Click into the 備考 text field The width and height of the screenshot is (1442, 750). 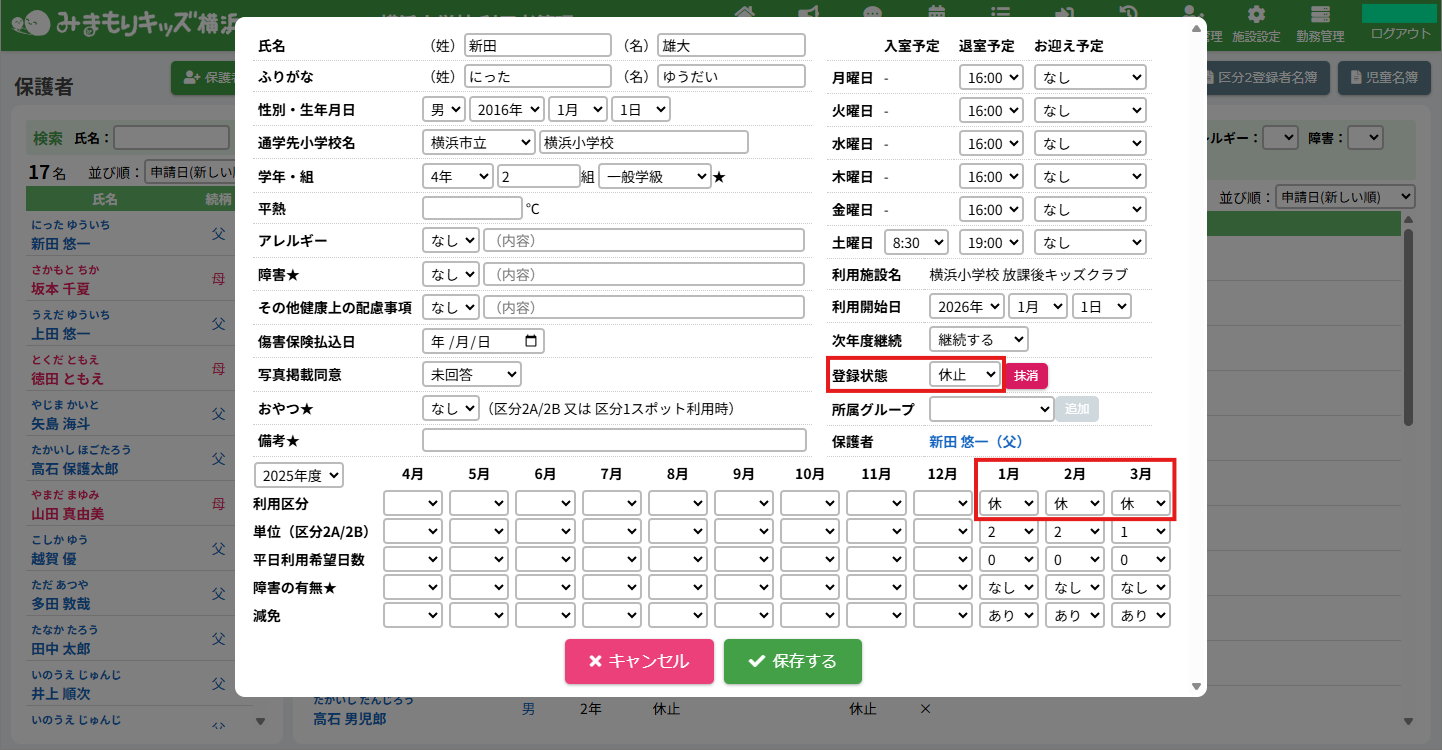(x=614, y=440)
